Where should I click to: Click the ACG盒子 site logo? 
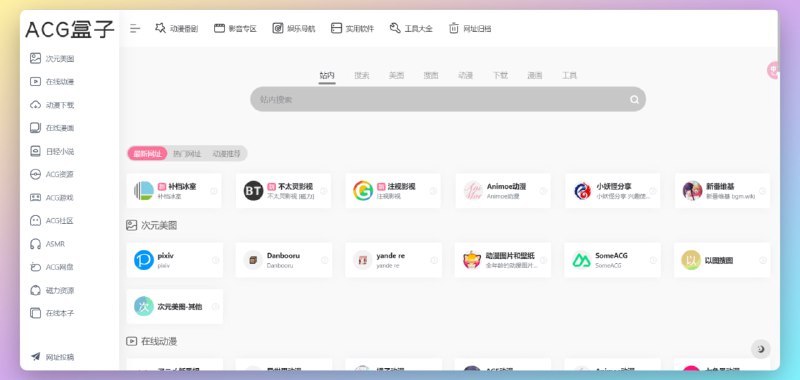point(69,30)
